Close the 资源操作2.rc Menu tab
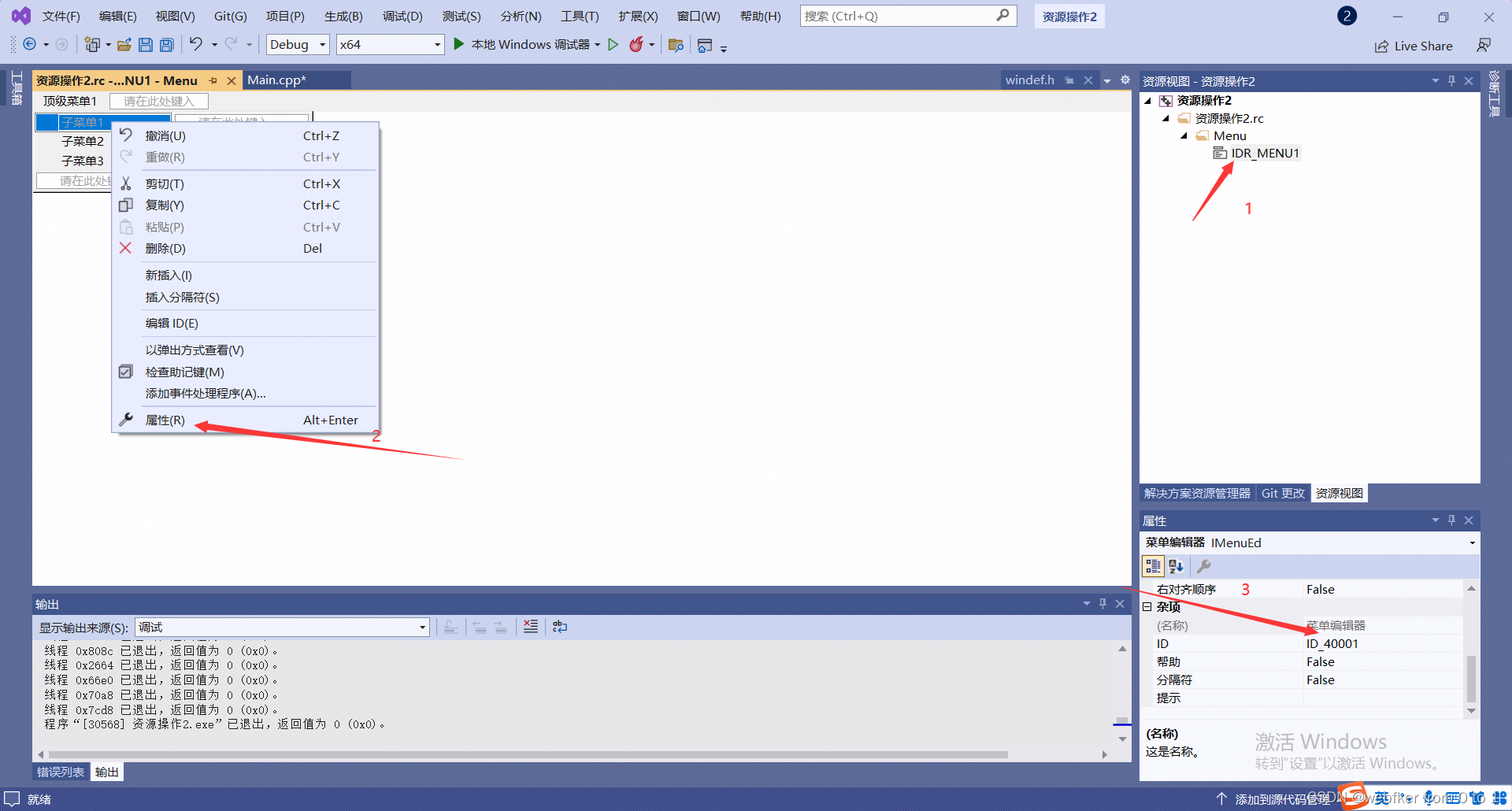 click(x=232, y=80)
